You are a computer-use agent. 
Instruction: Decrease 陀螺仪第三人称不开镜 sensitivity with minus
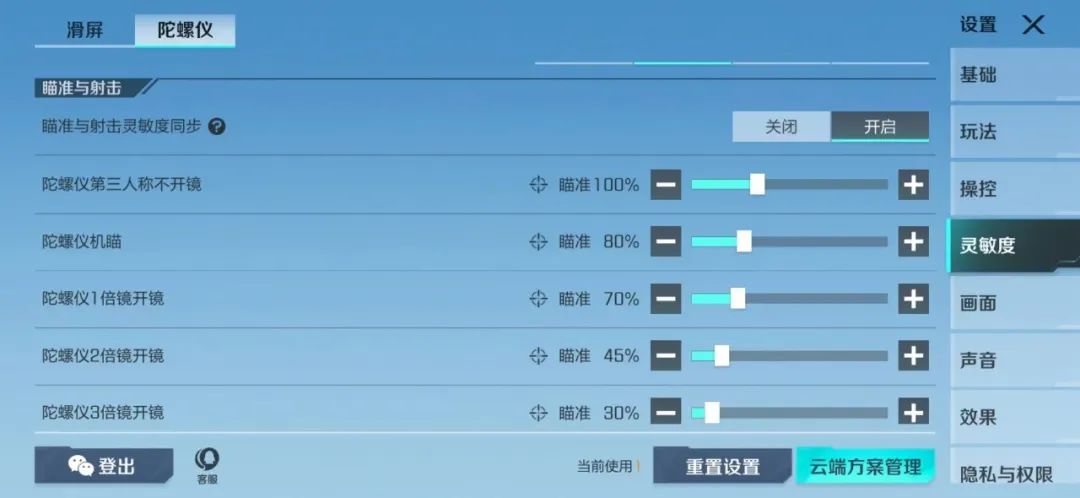[666, 184]
